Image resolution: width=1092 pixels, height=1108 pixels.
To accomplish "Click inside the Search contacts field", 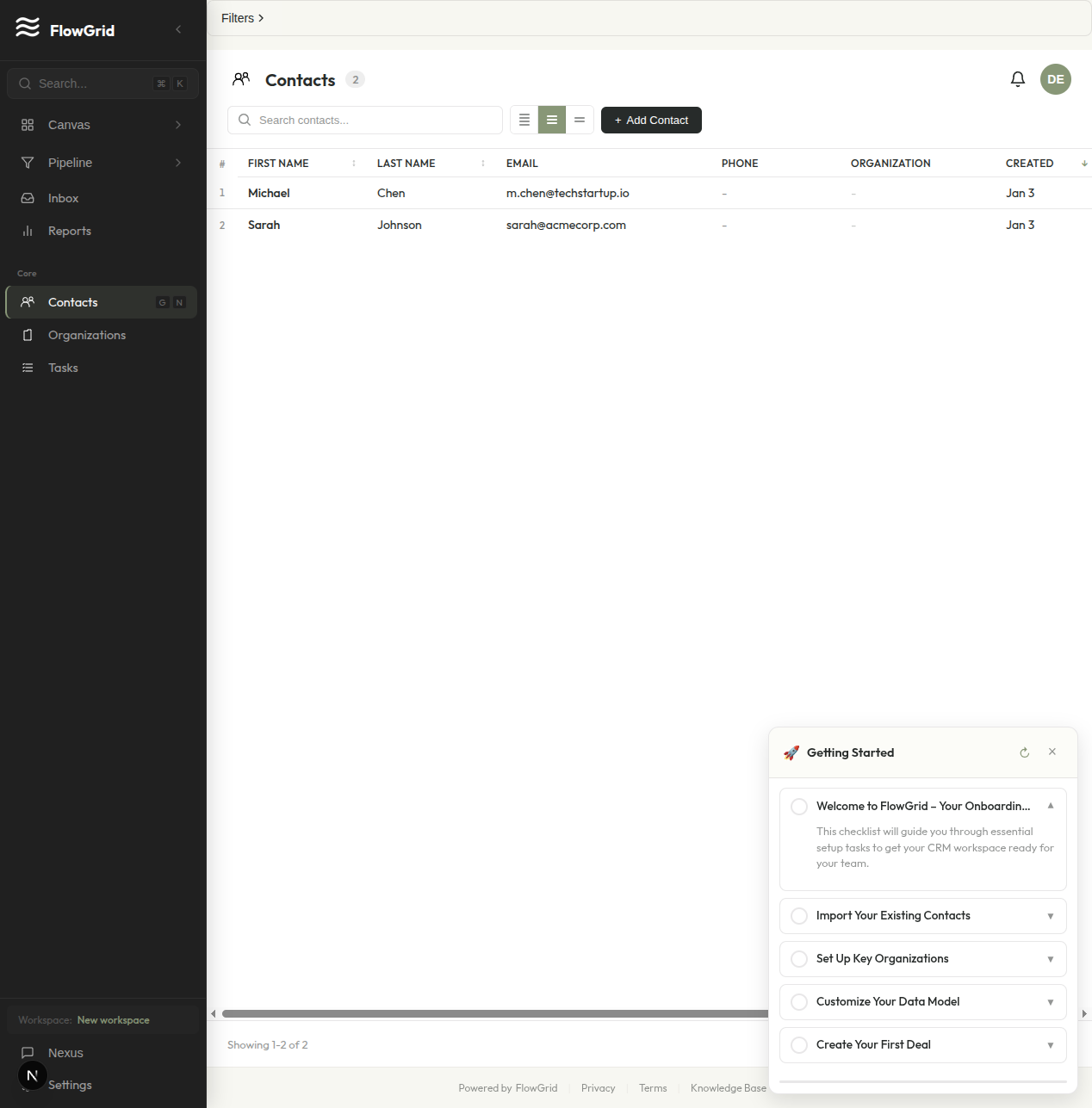I will click(364, 120).
